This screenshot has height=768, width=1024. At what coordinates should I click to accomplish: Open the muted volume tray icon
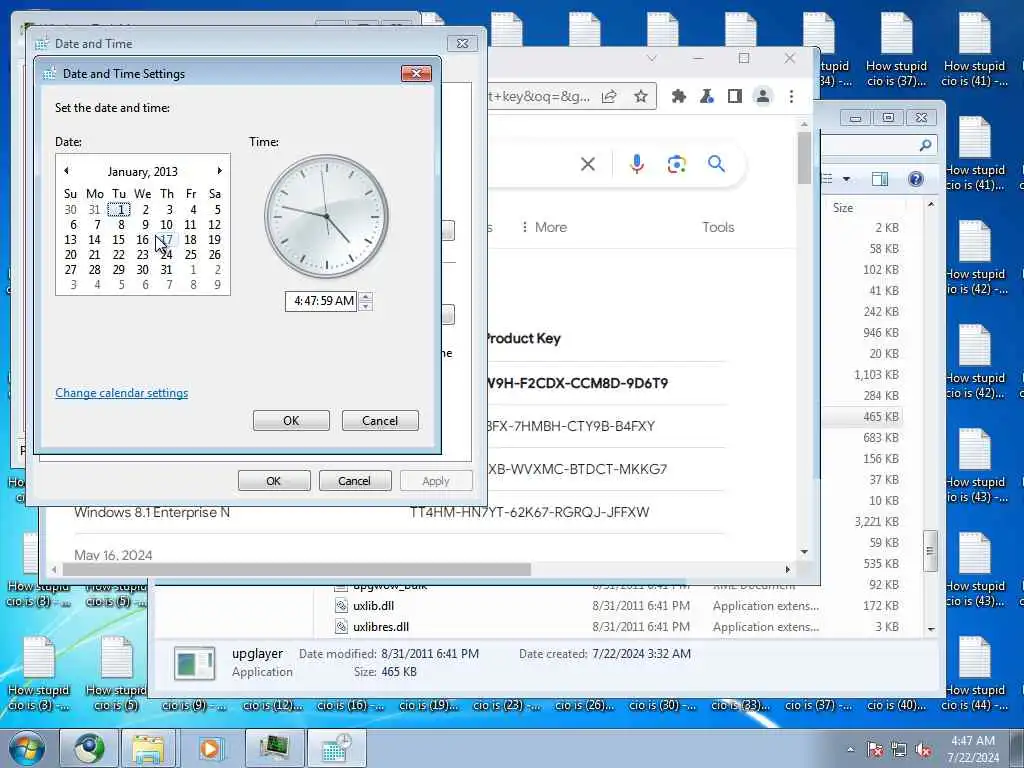[923, 750]
